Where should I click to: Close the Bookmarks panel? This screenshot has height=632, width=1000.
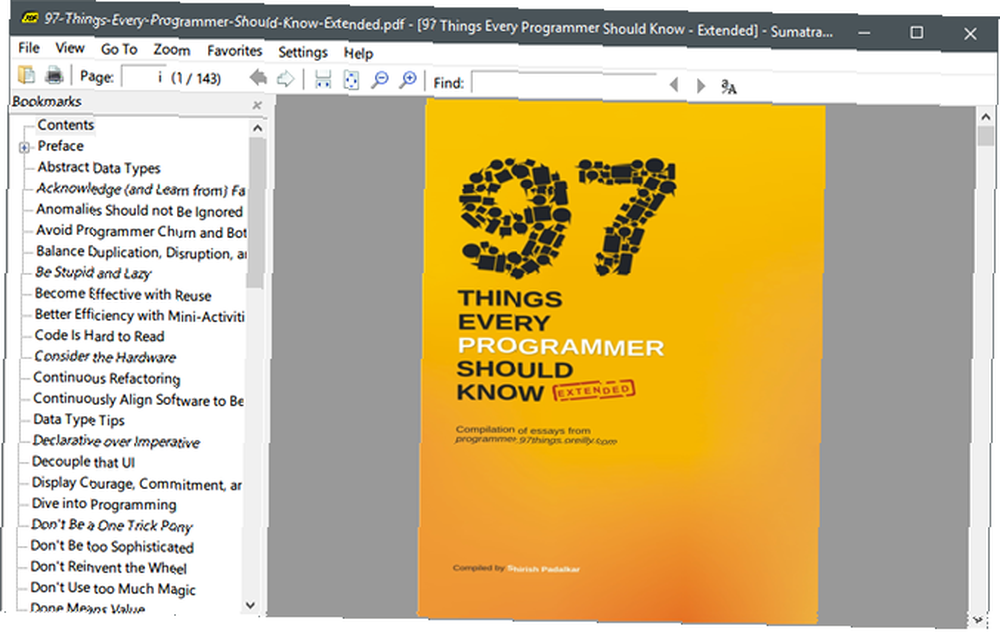pos(257,105)
